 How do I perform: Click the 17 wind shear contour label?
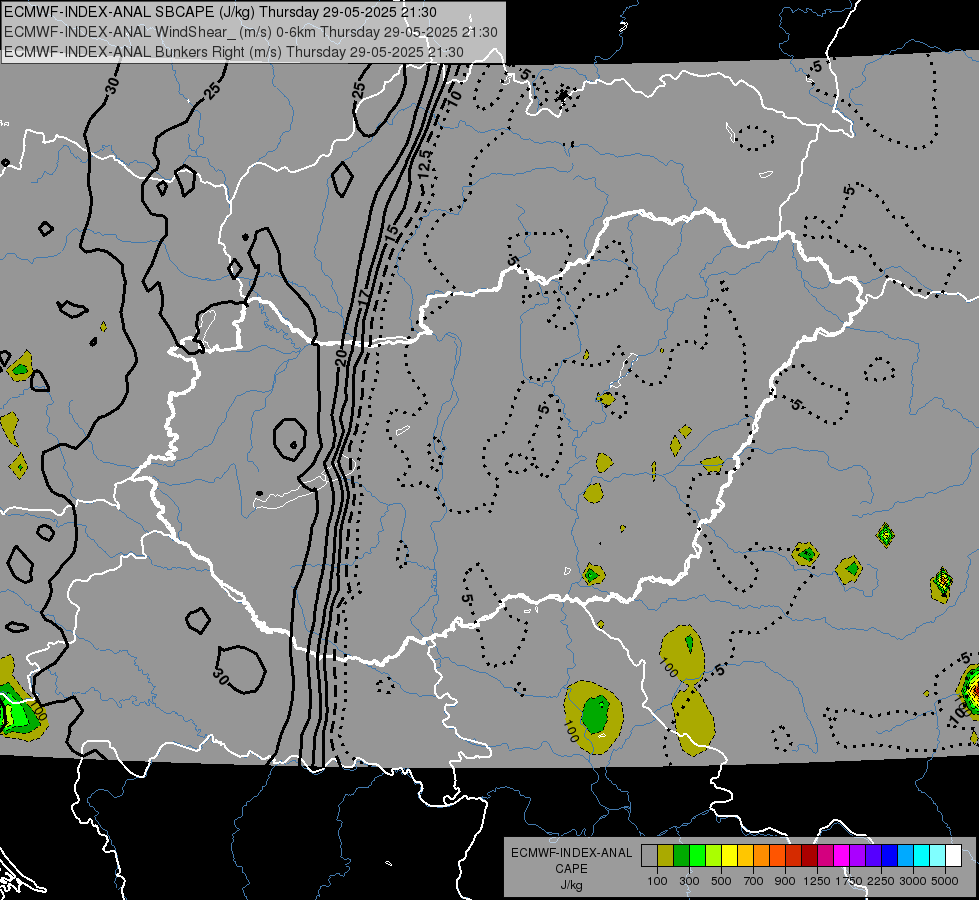pyautogui.click(x=365, y=297)
